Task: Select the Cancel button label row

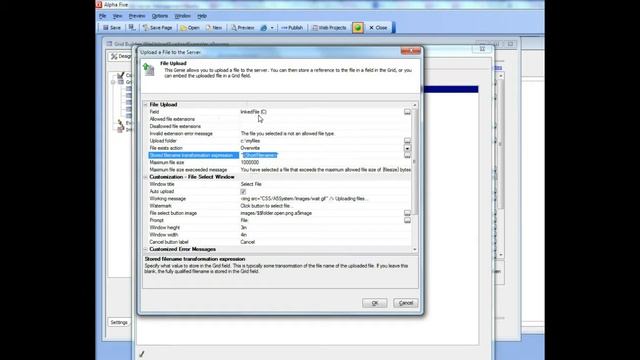Action: (x=280, y=242)
